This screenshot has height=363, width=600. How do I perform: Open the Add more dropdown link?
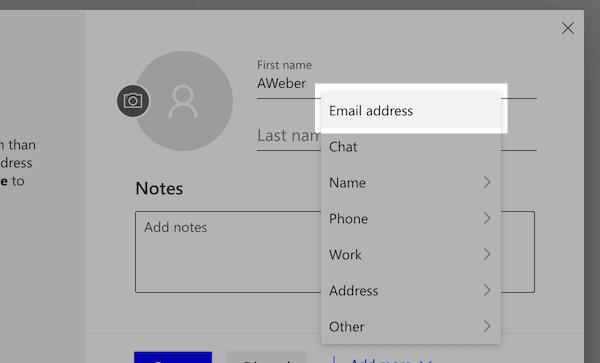pos(390,360)
